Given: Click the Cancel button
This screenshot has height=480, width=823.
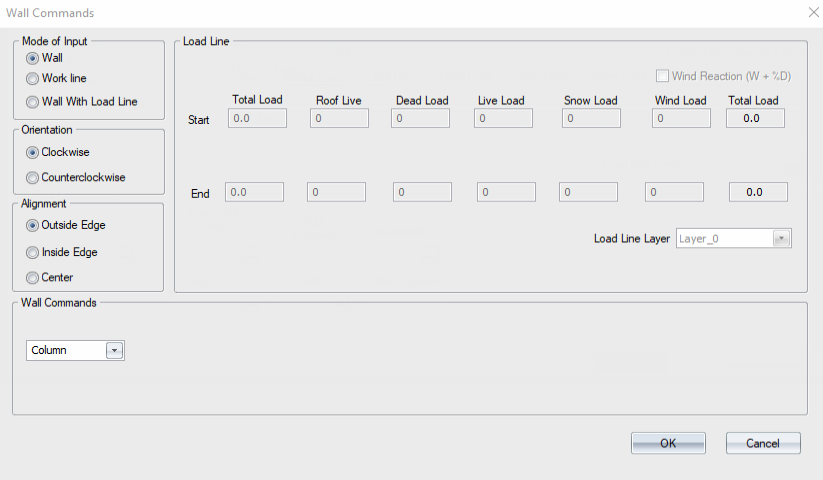Looking at the screenshot, I should click(763, 443).
